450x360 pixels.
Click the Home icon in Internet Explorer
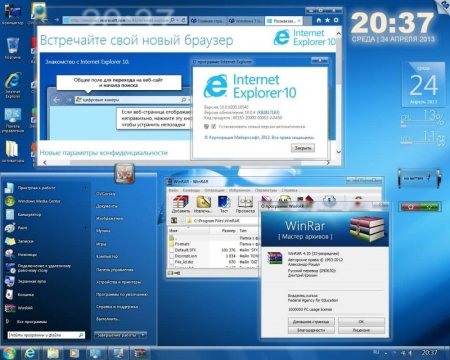coord(319,20)
